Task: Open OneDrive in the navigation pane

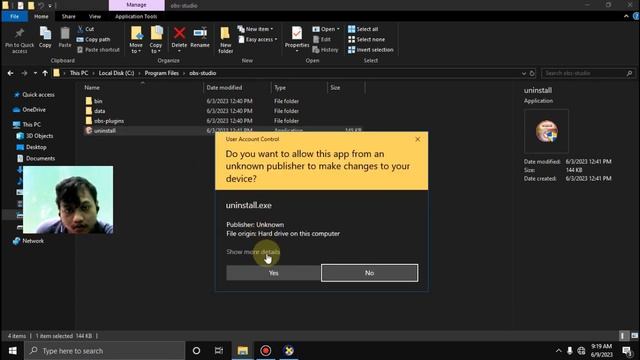Action: point(34,109)
